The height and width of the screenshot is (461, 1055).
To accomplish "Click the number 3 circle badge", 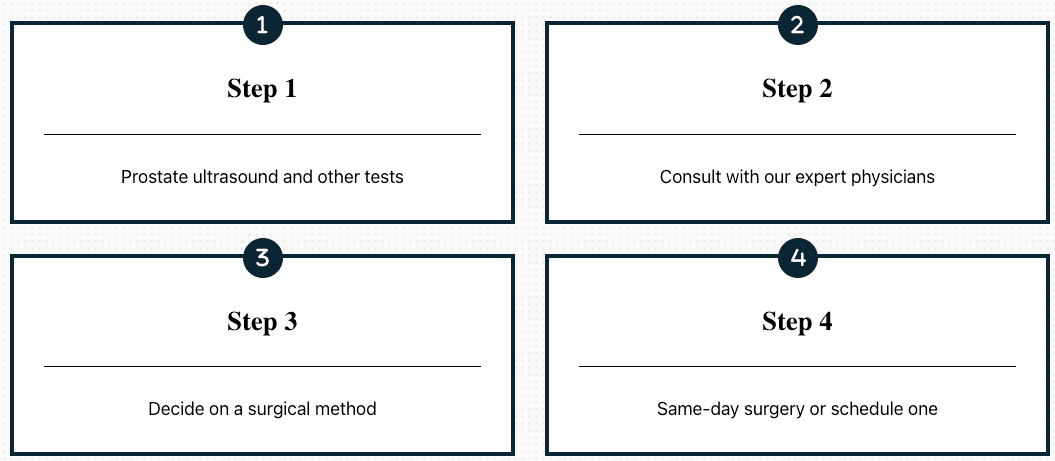I will (262, 258).
